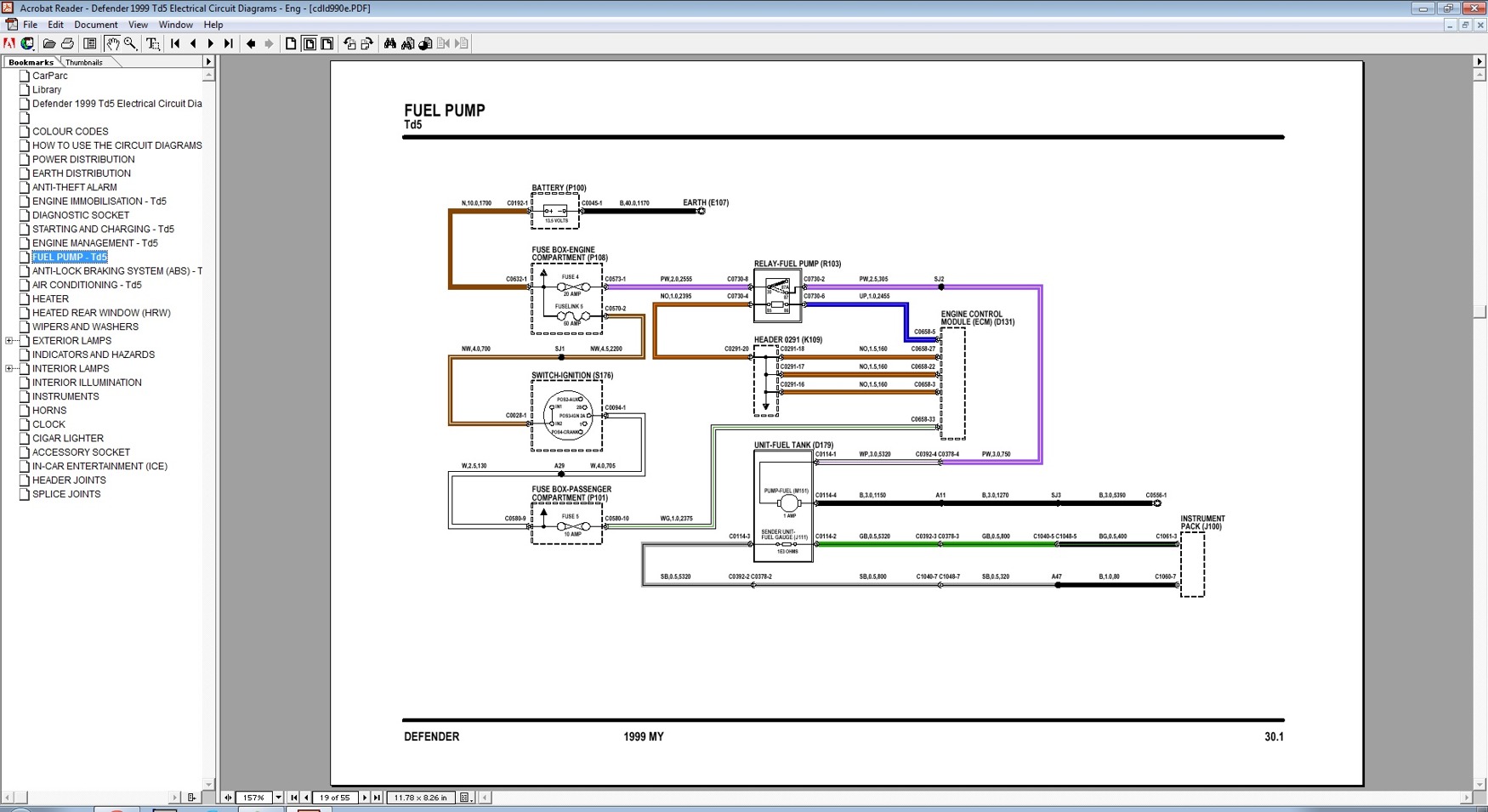Open Search with the binoculars-and-document icon
This screenshot has width=1488, height=812.
tap(407, 43)
